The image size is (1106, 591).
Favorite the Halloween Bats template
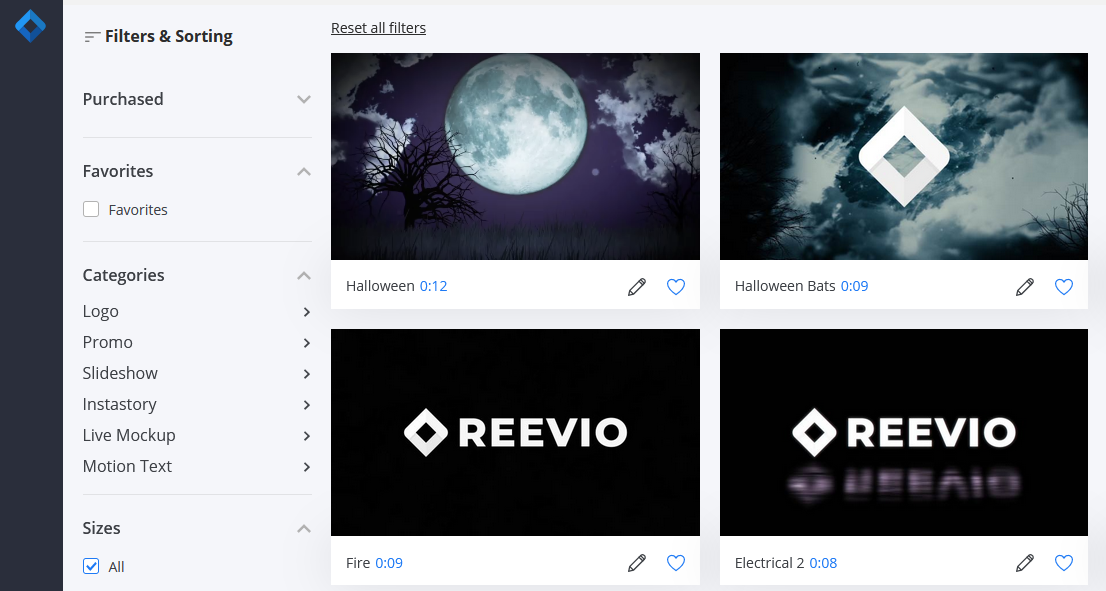tap(1063, 286)
